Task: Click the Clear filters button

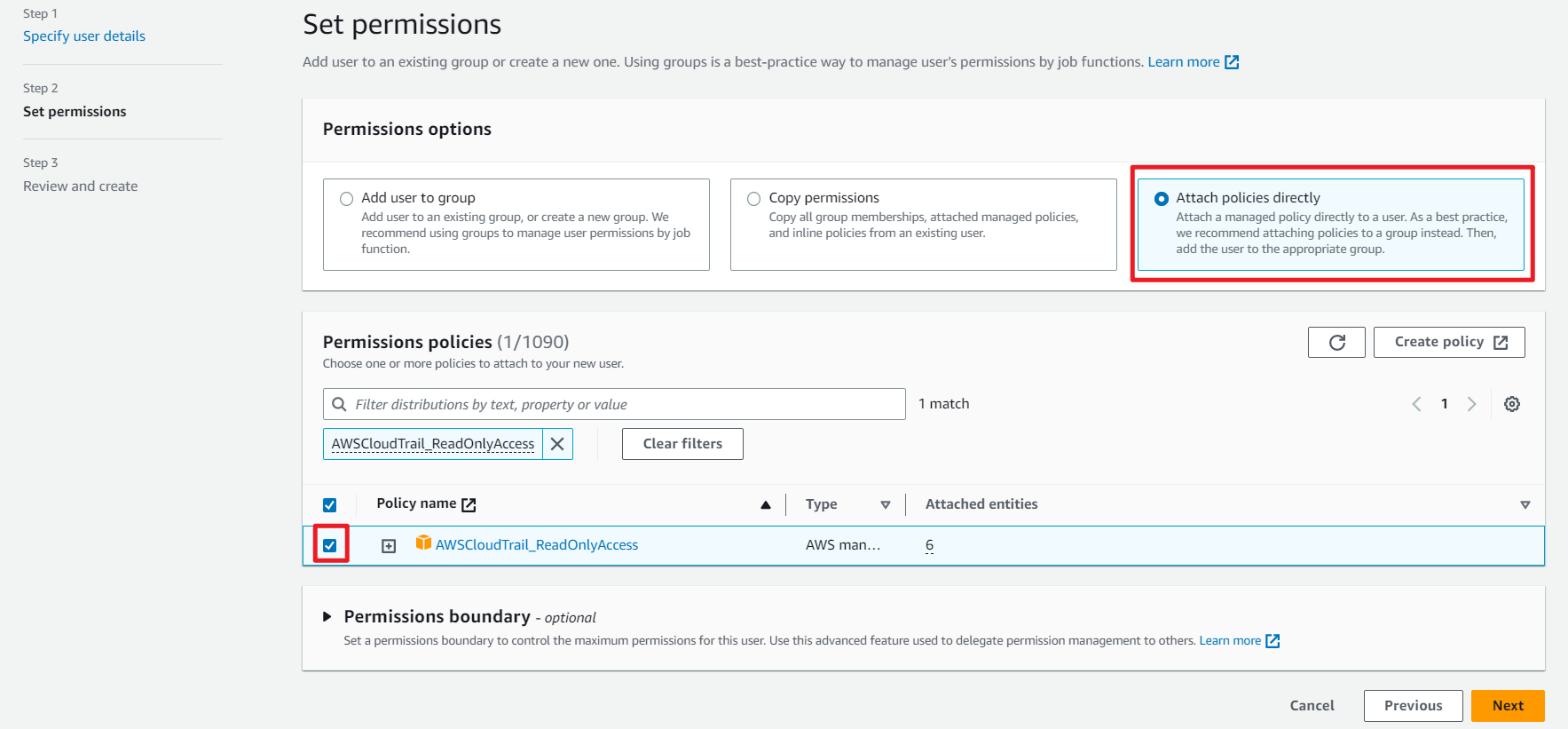Action: 682,444
